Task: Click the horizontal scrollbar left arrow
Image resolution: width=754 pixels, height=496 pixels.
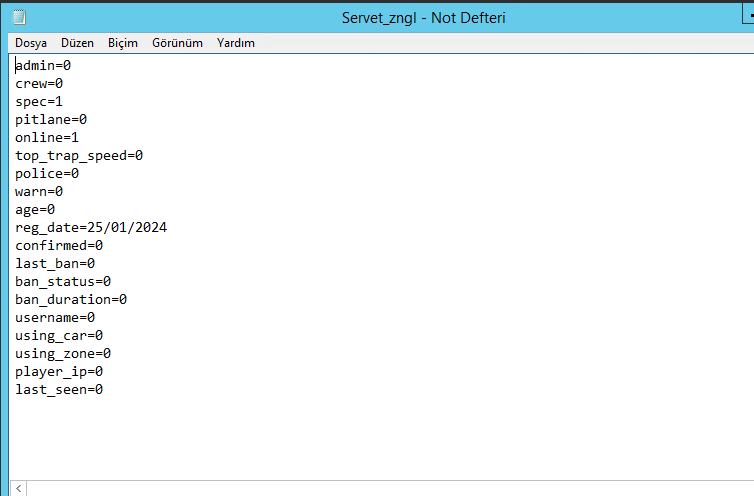Action: coord(18,488)
